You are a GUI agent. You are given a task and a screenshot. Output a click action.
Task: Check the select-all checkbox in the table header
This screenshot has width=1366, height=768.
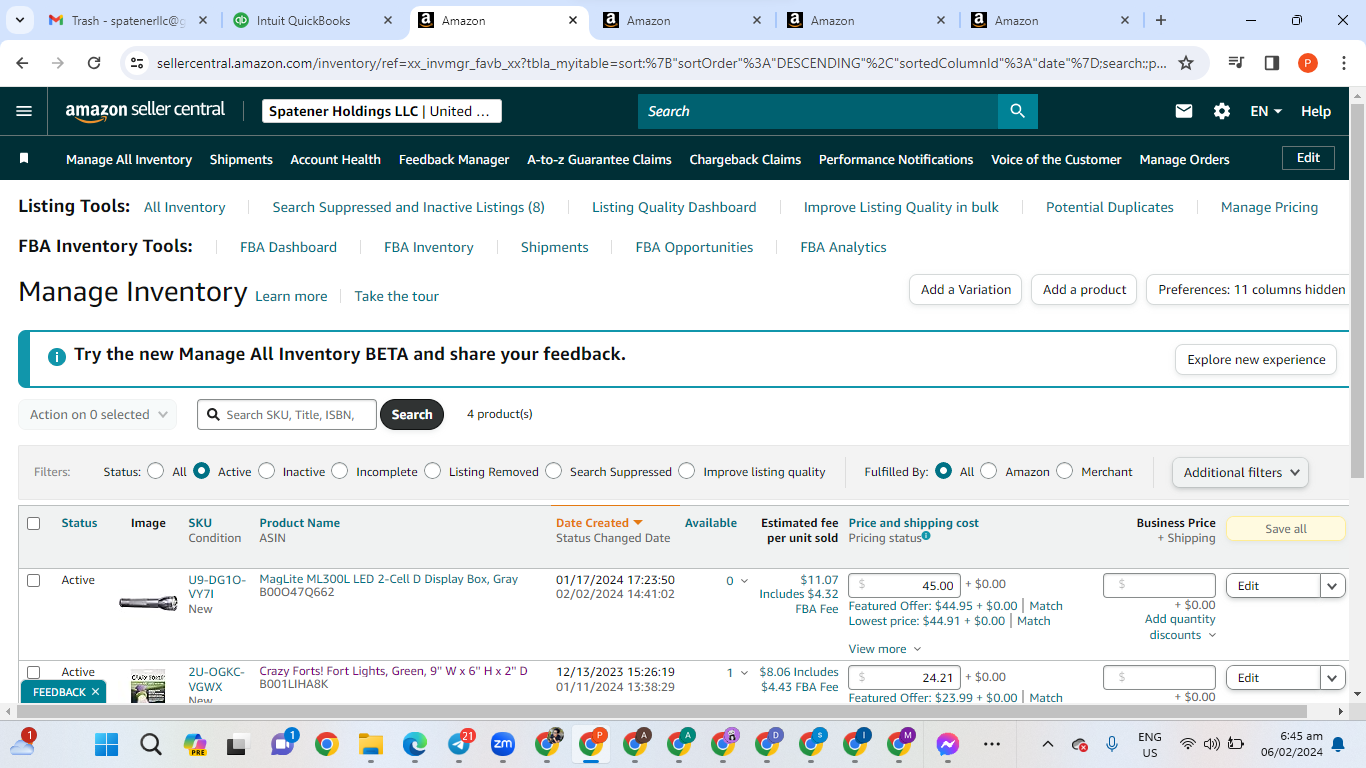[34, 523]
